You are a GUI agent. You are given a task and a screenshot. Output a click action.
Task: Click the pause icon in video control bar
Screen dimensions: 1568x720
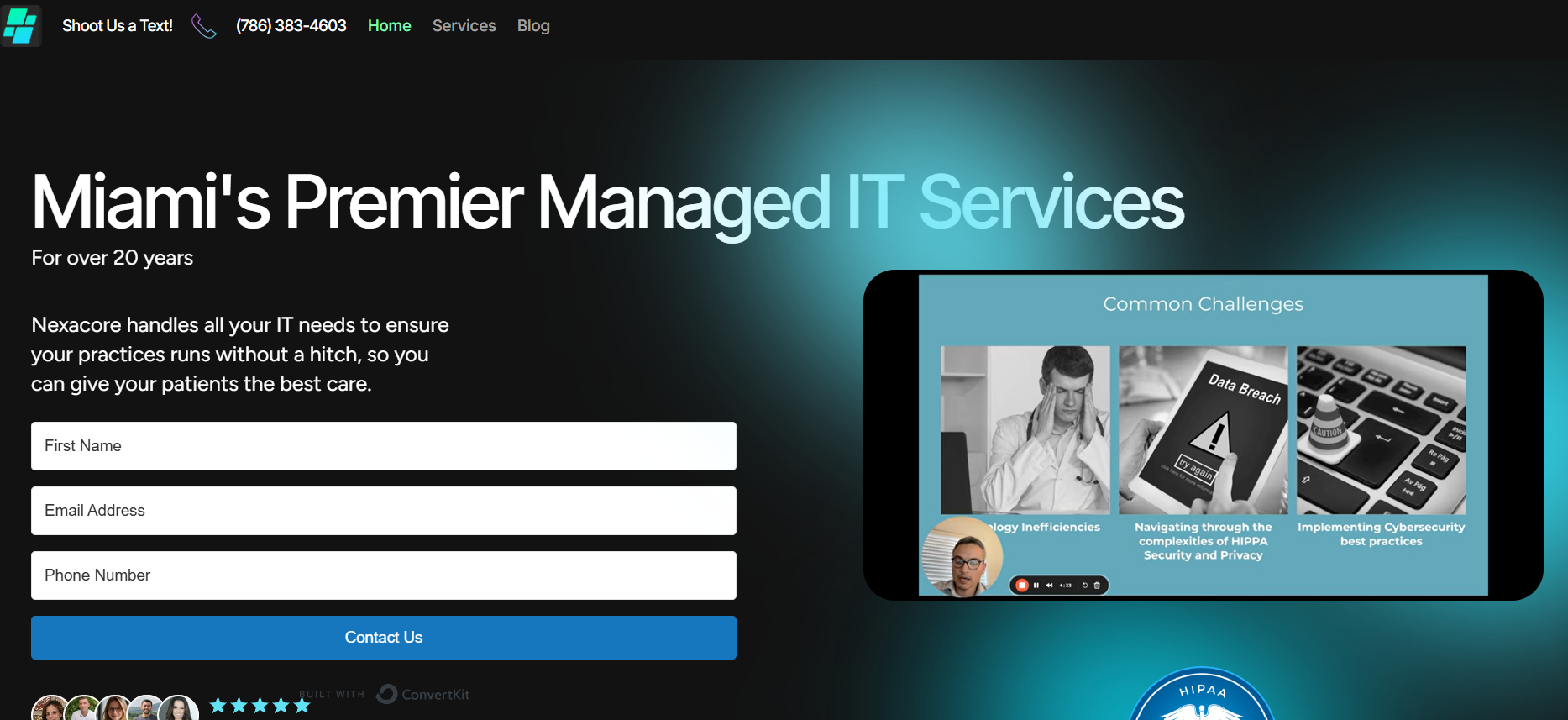point(1036,586)
